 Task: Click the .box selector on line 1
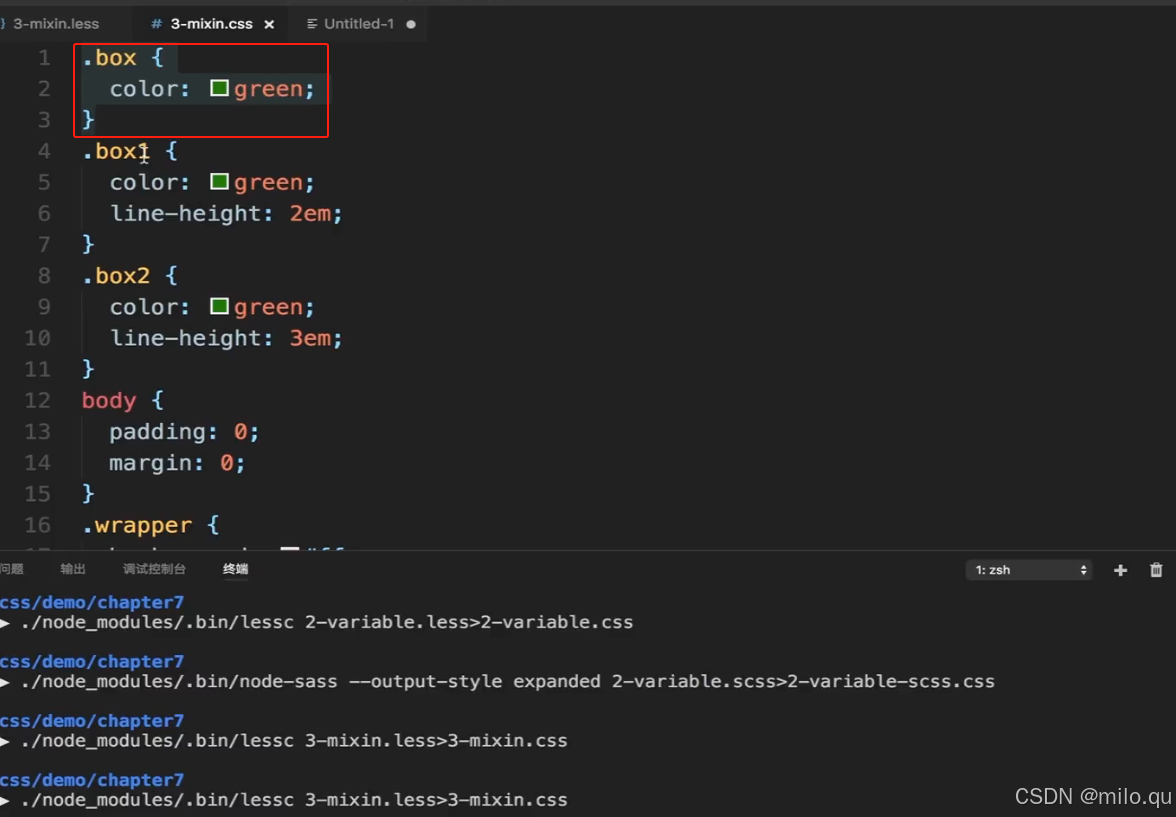[109, 58]
